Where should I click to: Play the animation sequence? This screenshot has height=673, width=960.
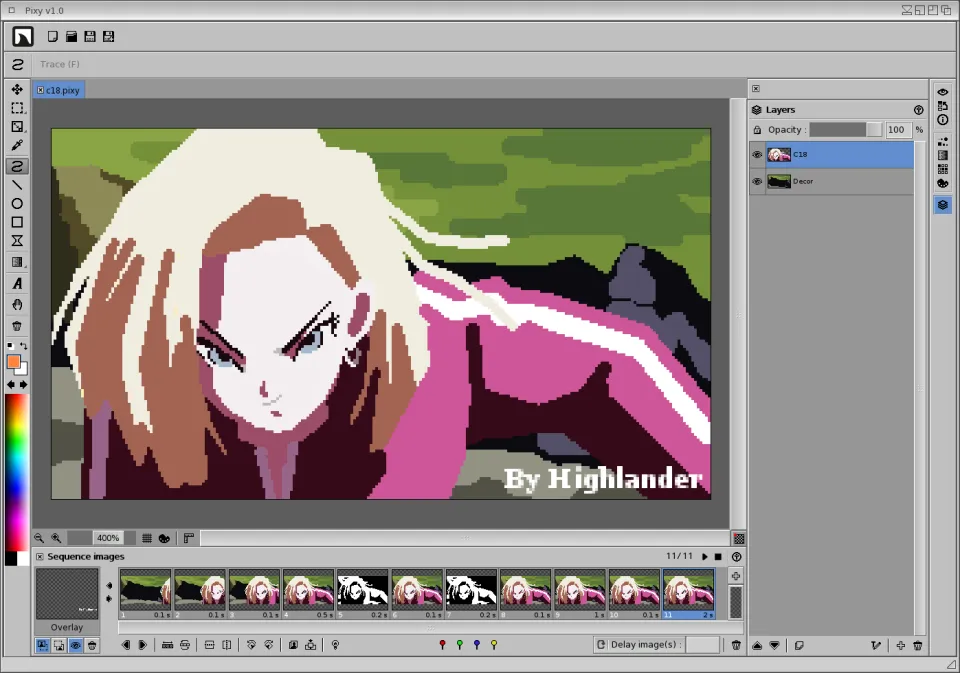704,556
